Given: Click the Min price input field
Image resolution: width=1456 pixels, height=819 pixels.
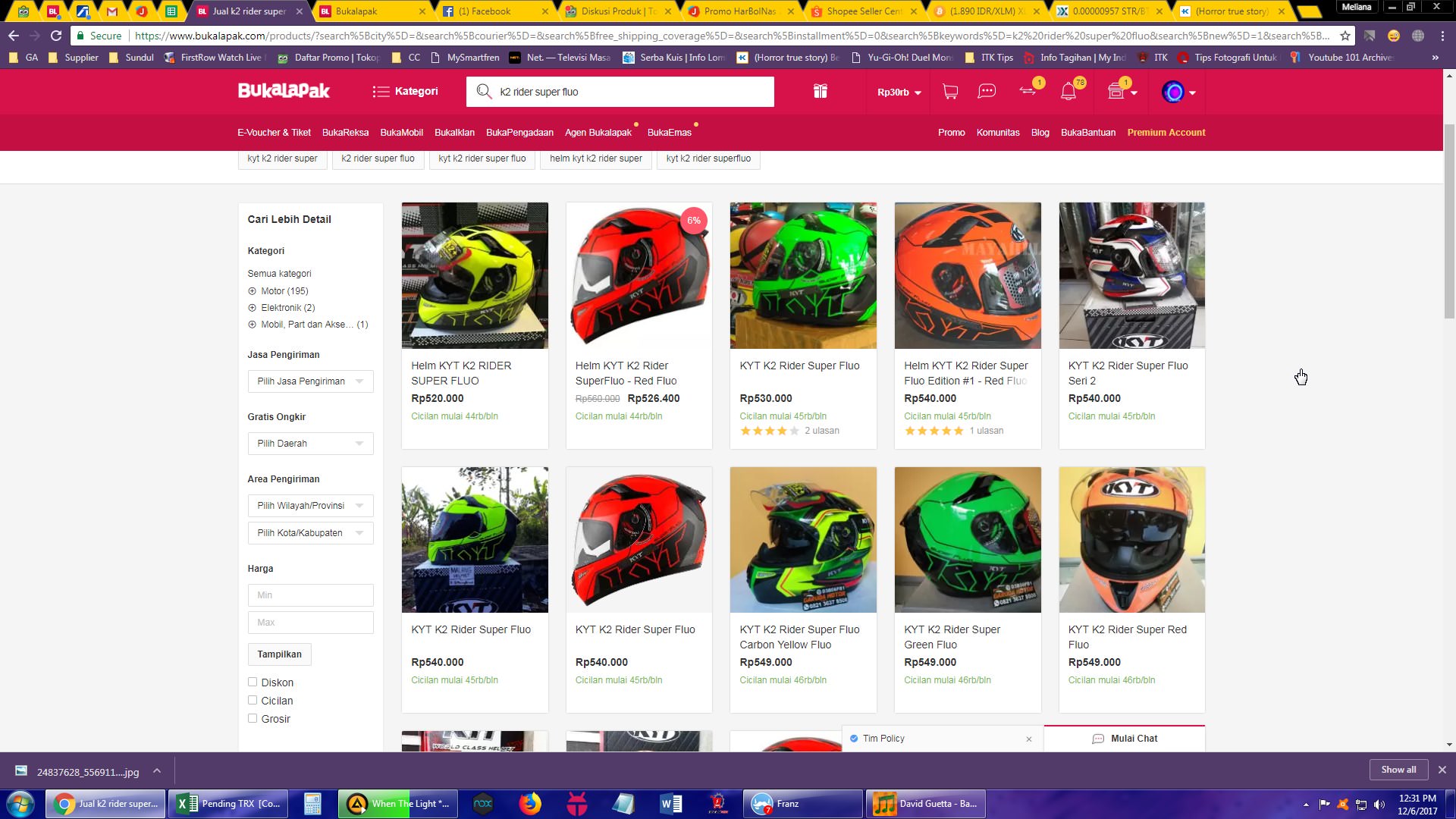Looking at the screenshot, I should [x=310, y=595].
